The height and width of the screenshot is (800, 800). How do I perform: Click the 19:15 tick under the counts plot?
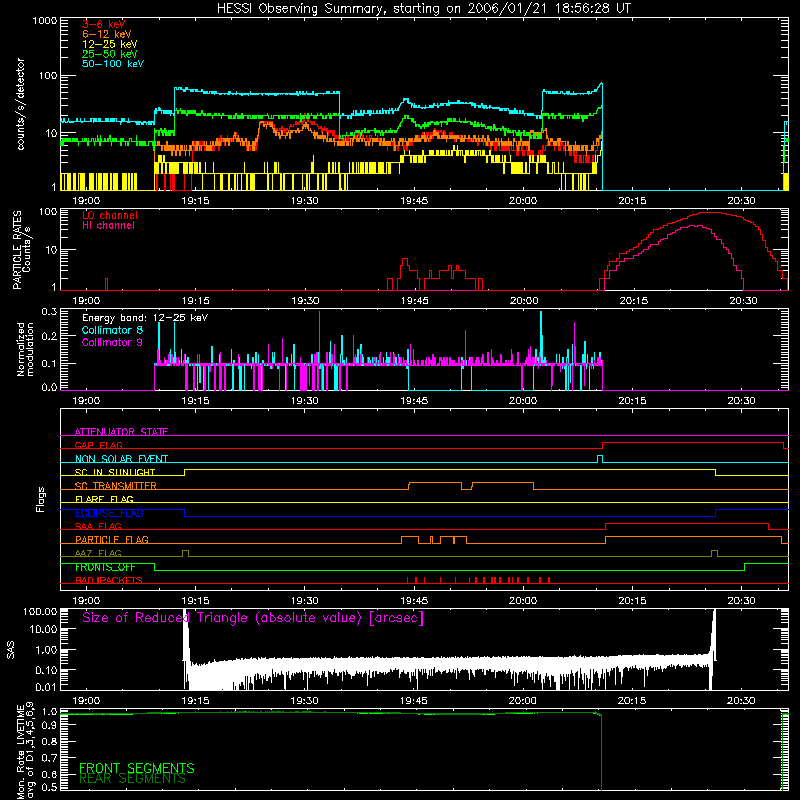[x=195, y=201]
